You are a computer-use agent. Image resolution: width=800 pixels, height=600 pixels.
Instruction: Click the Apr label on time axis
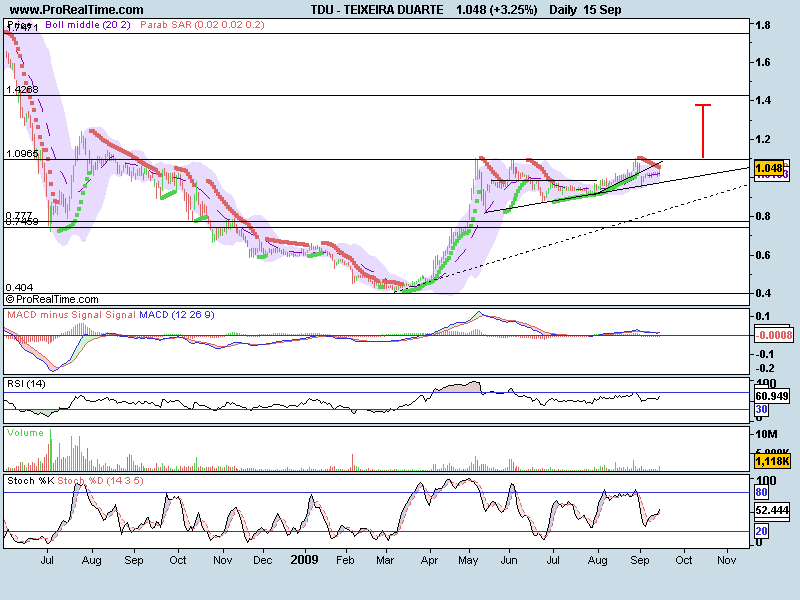coord(430,560)
